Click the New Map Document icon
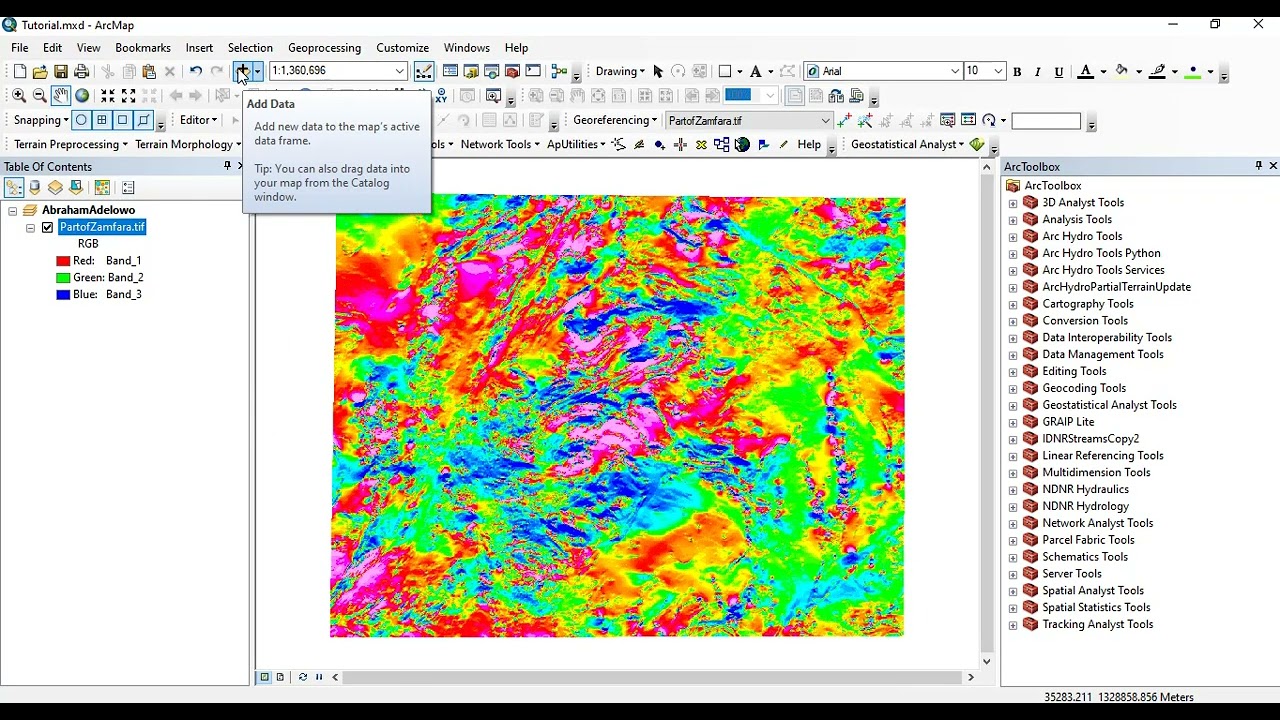The image size is (1280, 720). (19, 71)
